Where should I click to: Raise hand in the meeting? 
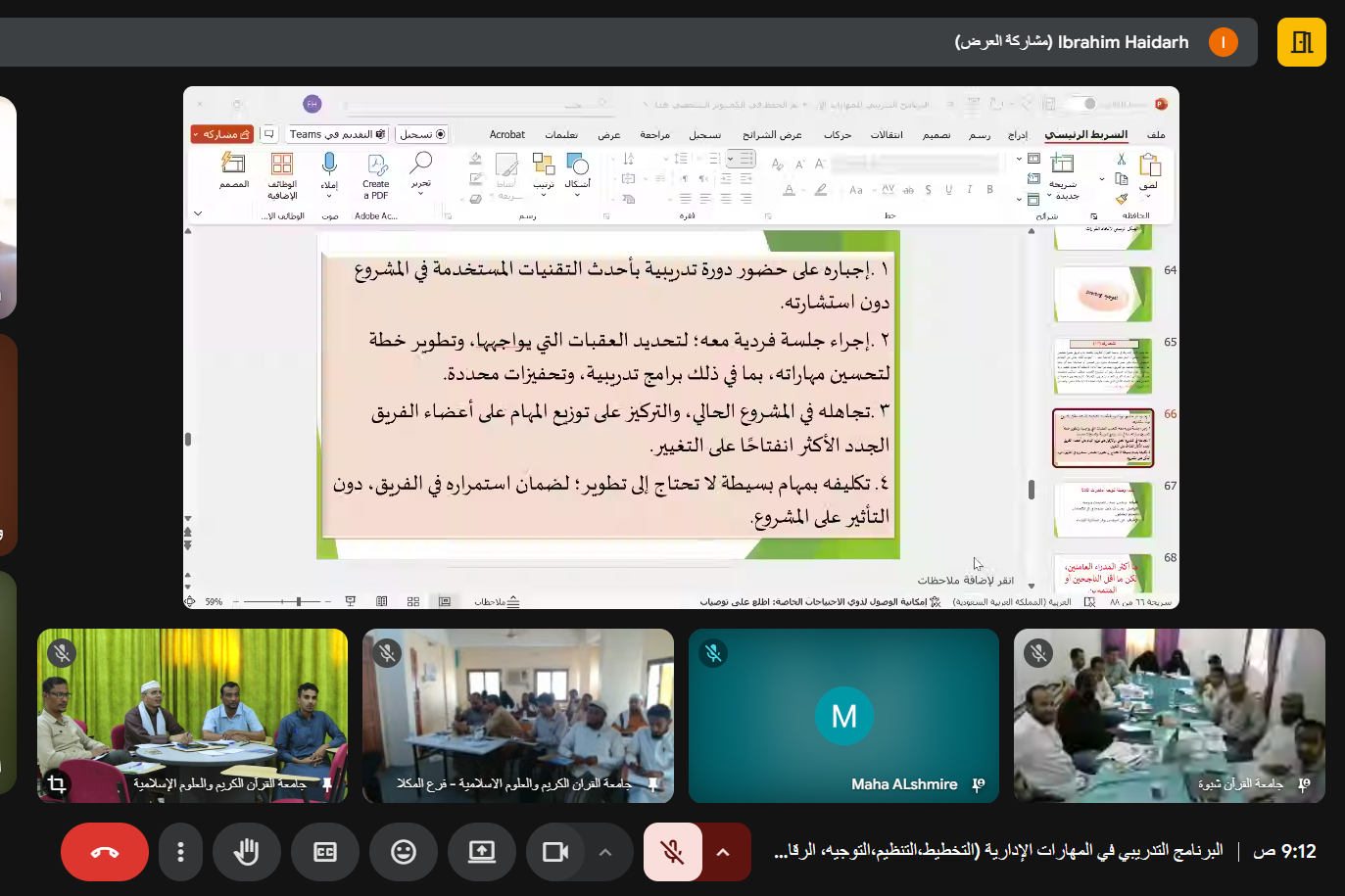tap(246, 852)
